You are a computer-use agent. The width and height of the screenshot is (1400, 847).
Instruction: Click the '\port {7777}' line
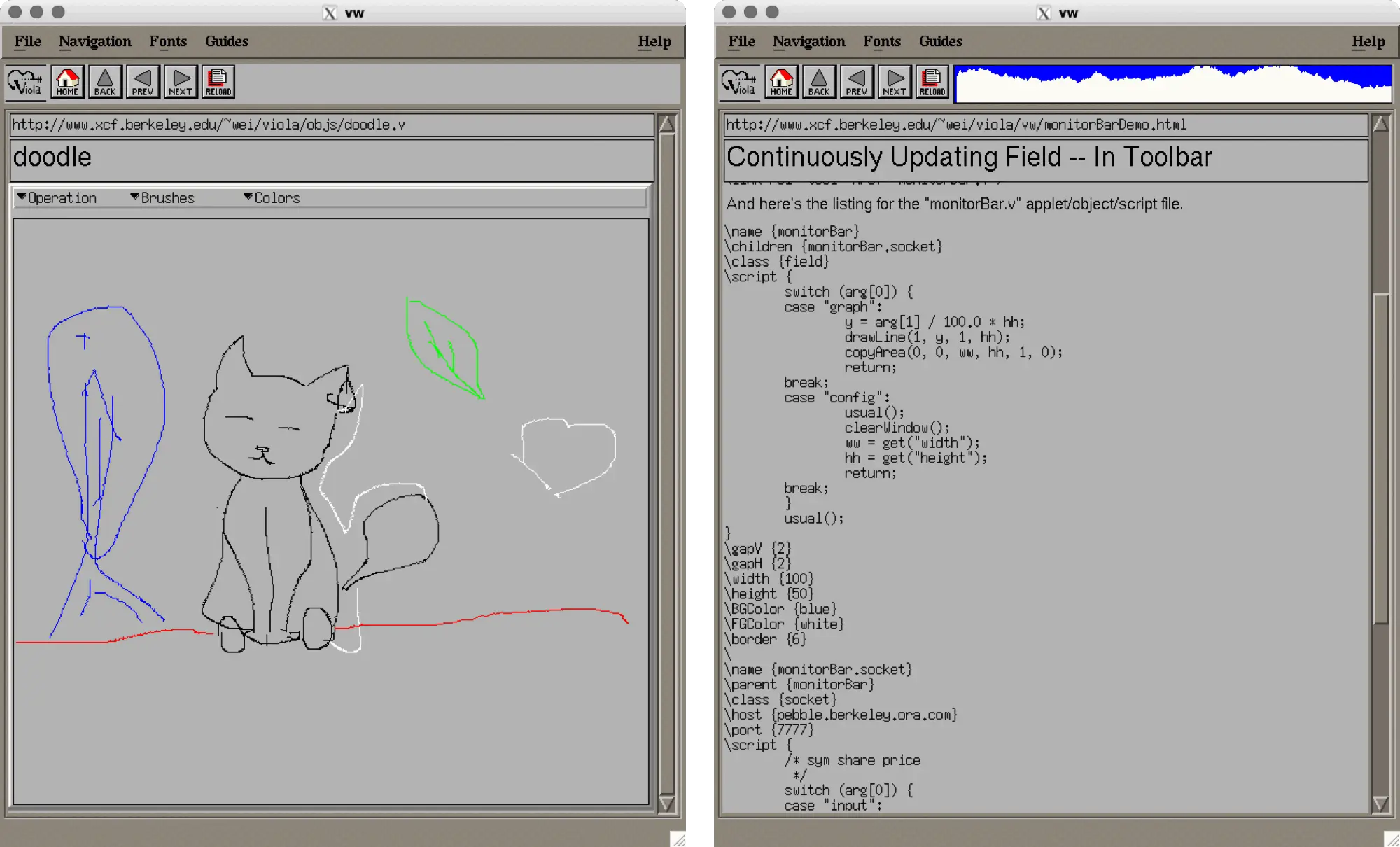click(769, 730)
